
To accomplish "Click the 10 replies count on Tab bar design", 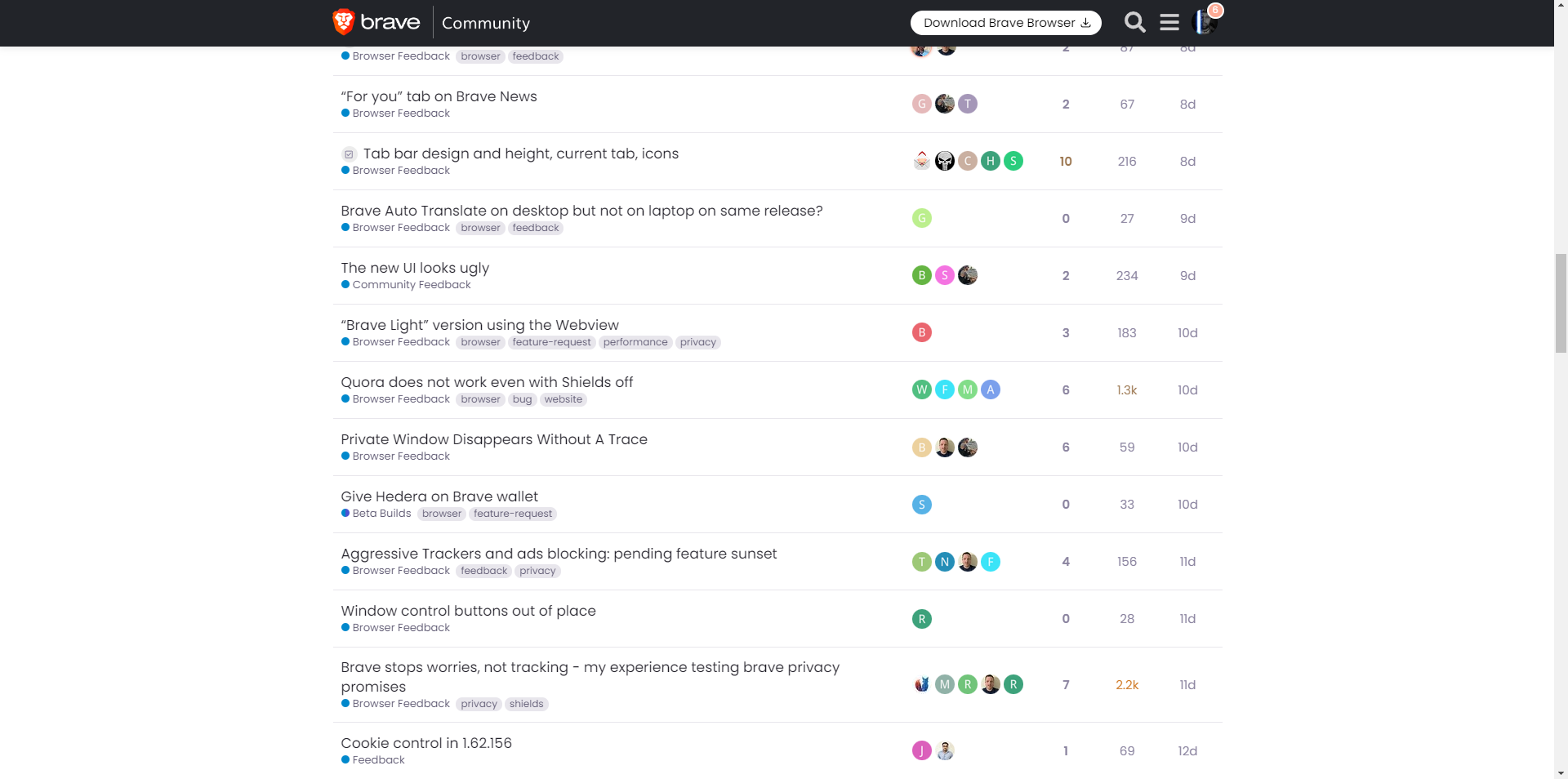I will tap(1066, 162).
